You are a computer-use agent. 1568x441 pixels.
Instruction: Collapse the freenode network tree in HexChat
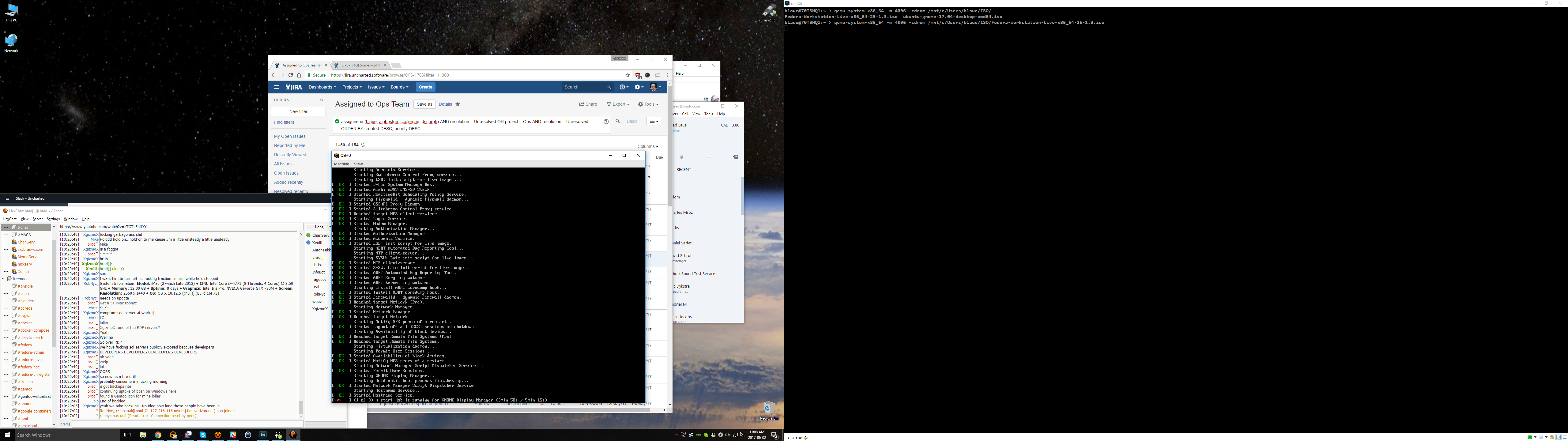pyautogui.click(x=4, y=278)
